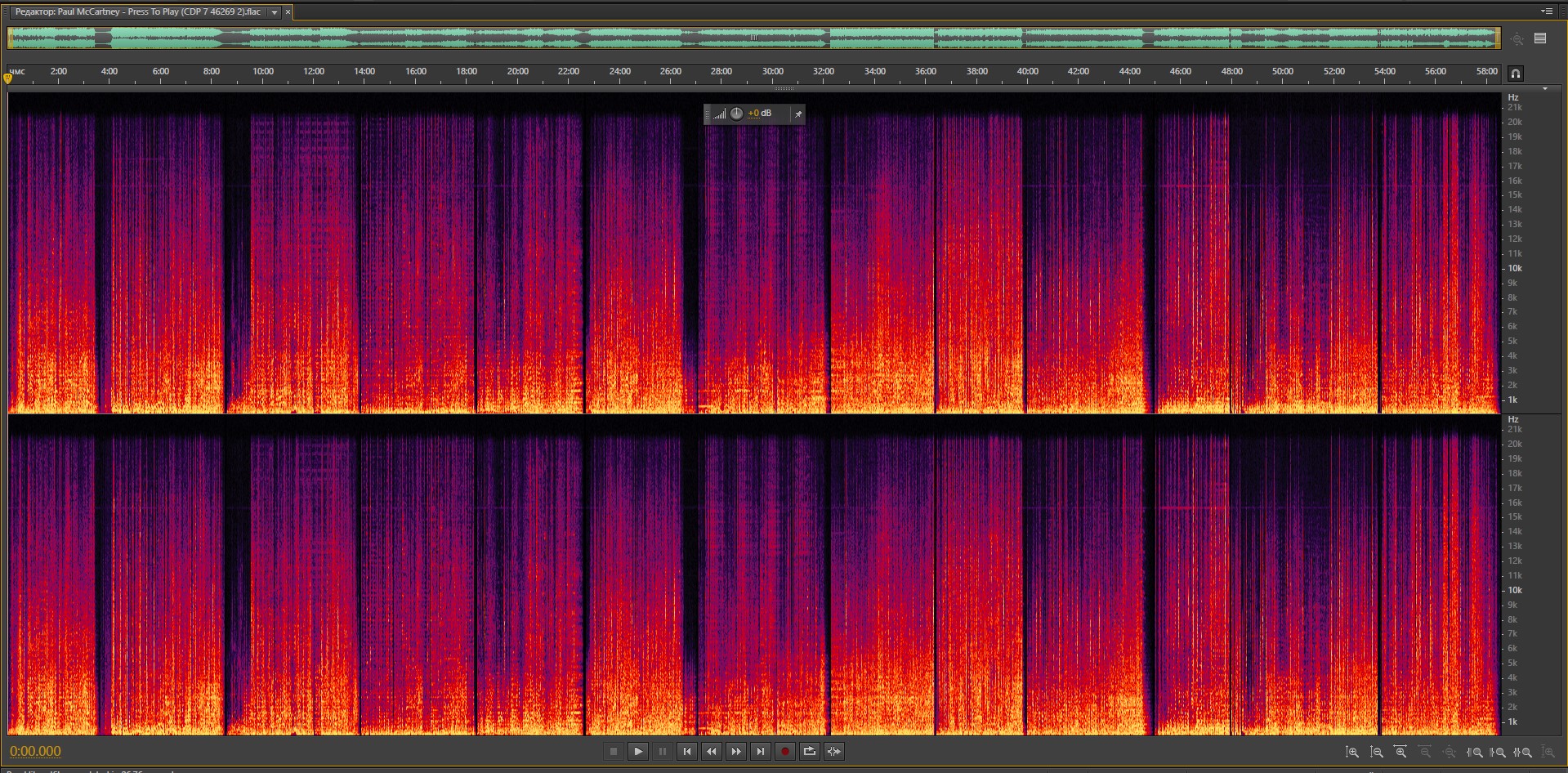Click the Fast Forward transport button
1568x773 pixels.
pyautogui.click(x=736, y=752)
